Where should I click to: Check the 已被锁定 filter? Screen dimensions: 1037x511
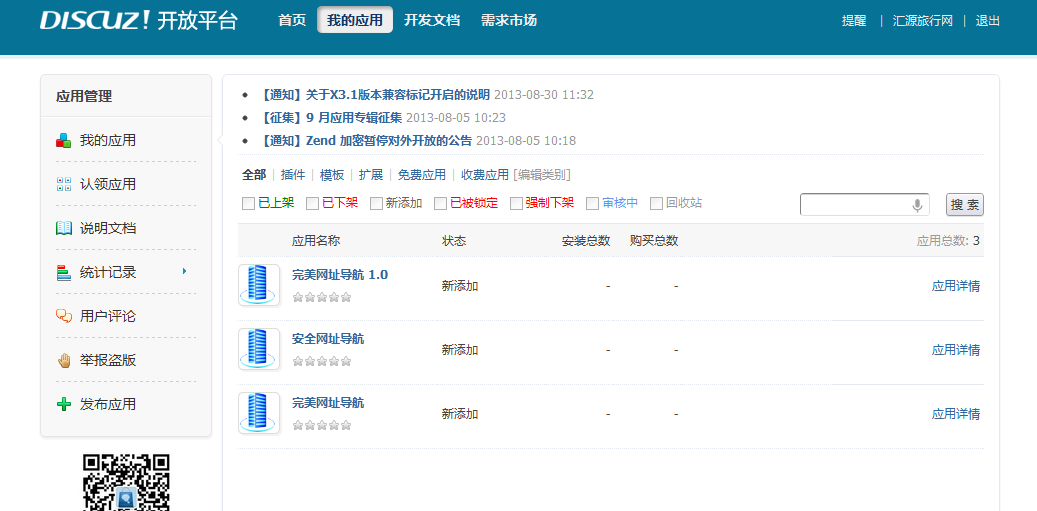click(x=440, y=204)
